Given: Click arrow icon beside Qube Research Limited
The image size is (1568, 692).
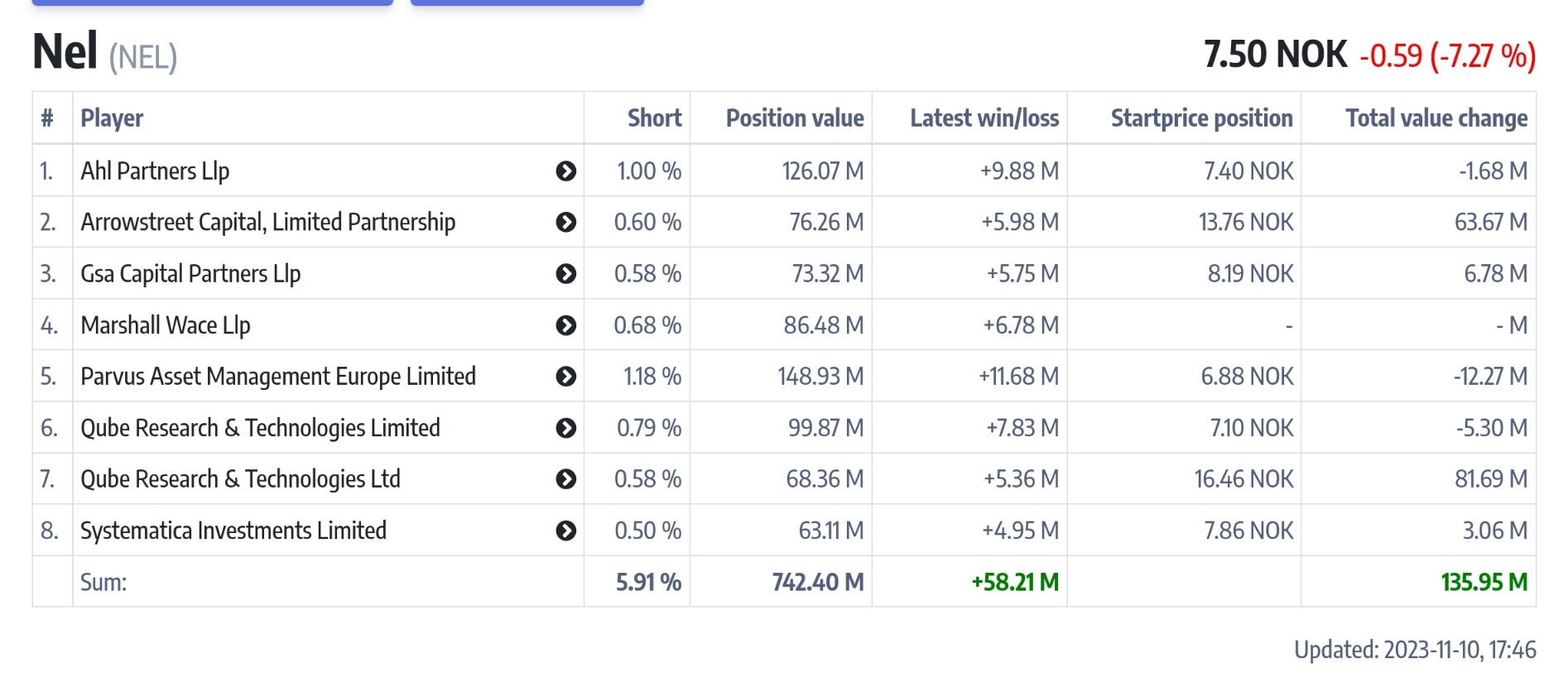Looking at the screenshot, I should click(565, 428).
